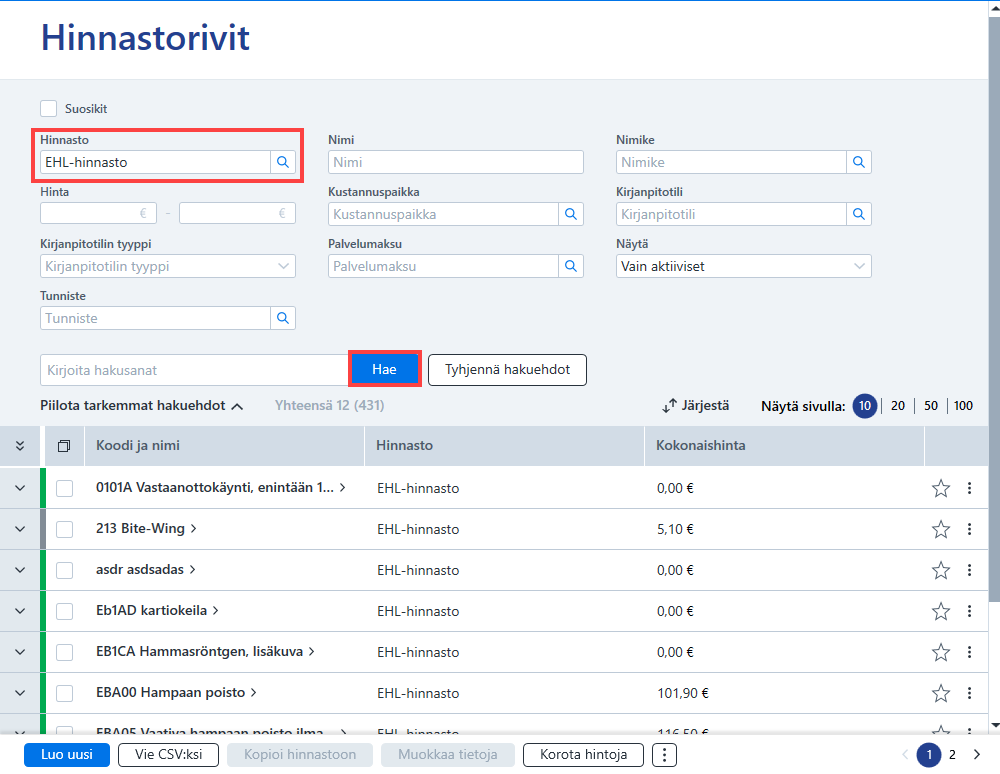
Task: Check the 0101A Vastaanottokäynti row checkbox
Action: [x=64, y=488]
